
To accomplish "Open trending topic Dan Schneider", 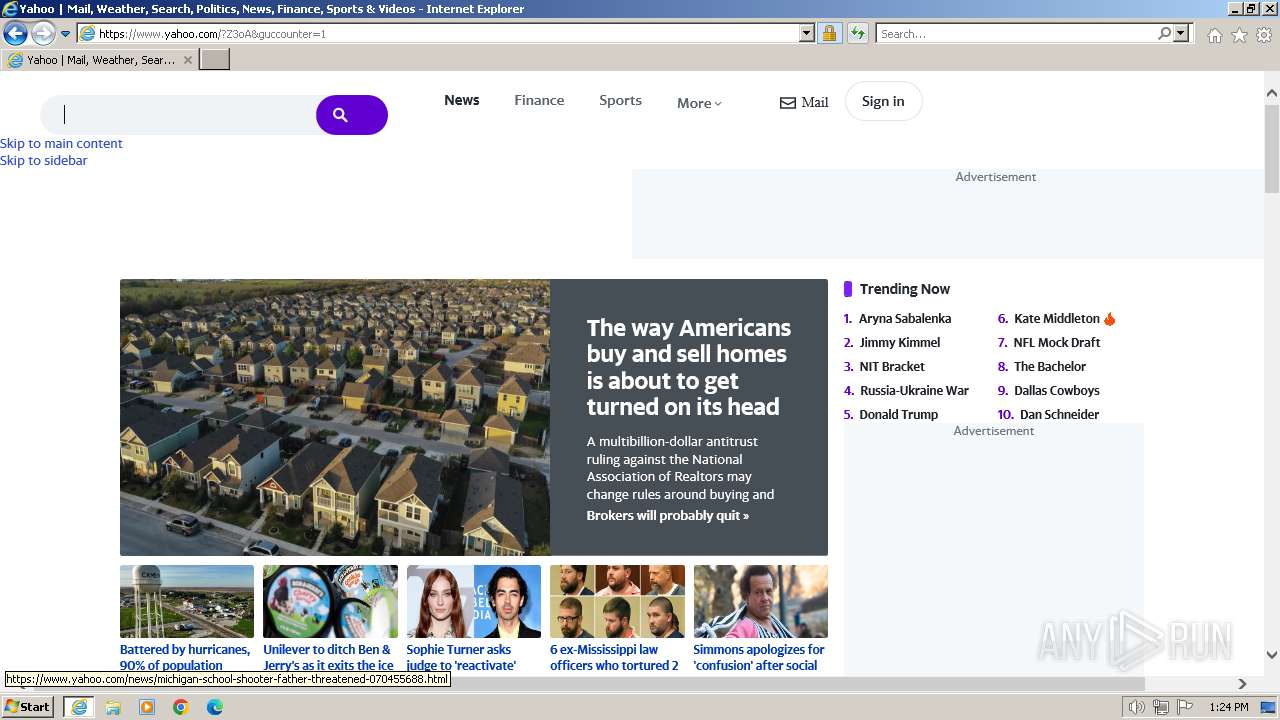I will pos(1059,415).
